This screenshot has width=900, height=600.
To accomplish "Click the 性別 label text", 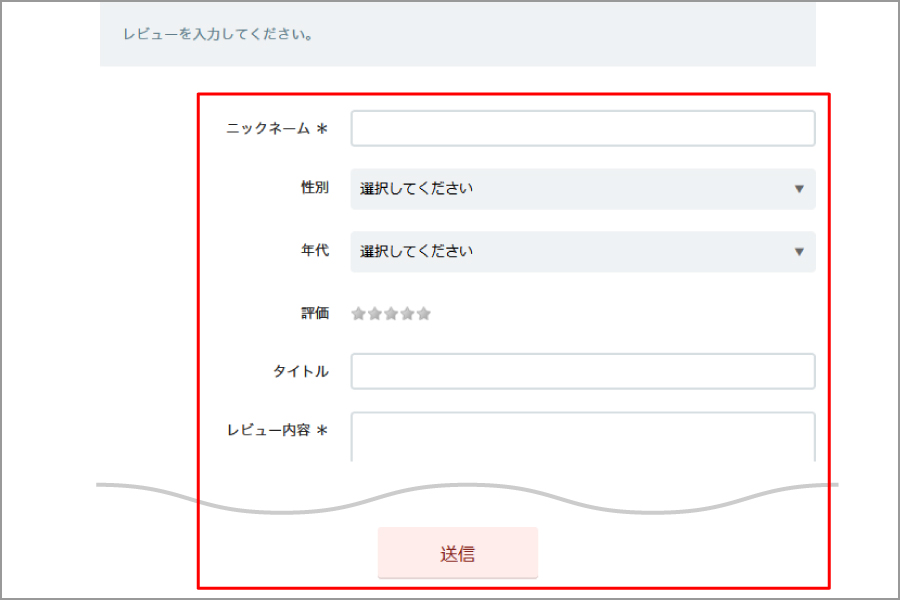I will [x=314, y=188].
